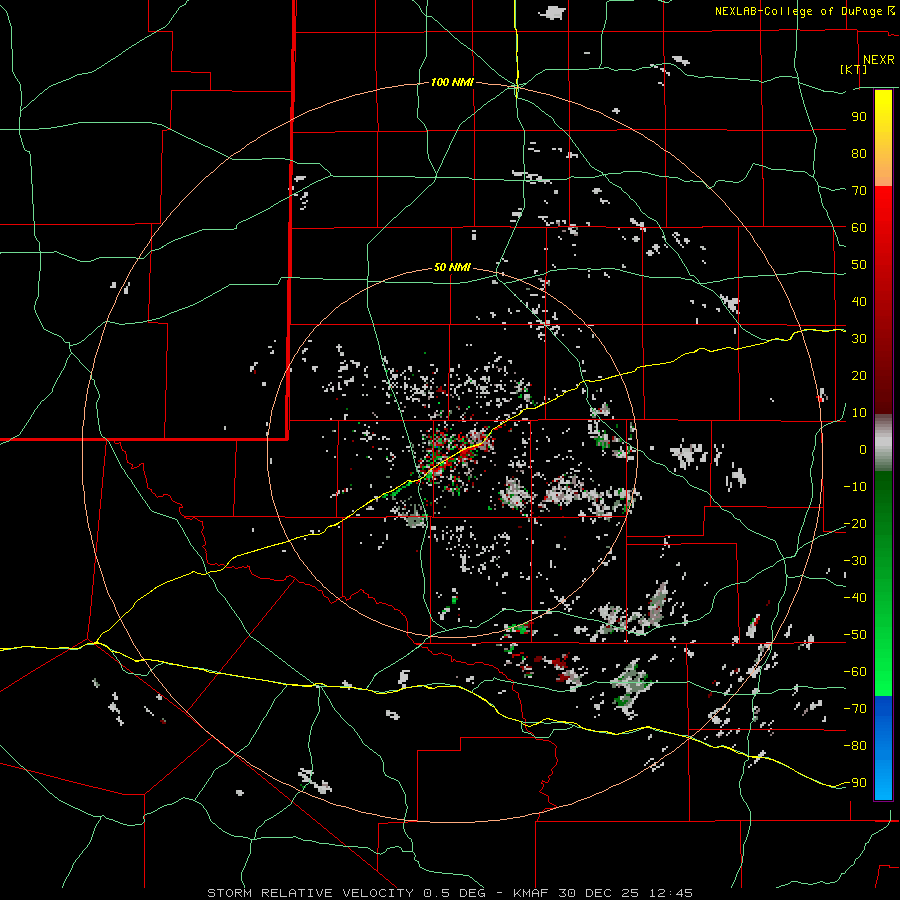Click the bright green segment of the color bar
Image resolution: width=900 pixels, height=900 pixels.
click(883, 677)
